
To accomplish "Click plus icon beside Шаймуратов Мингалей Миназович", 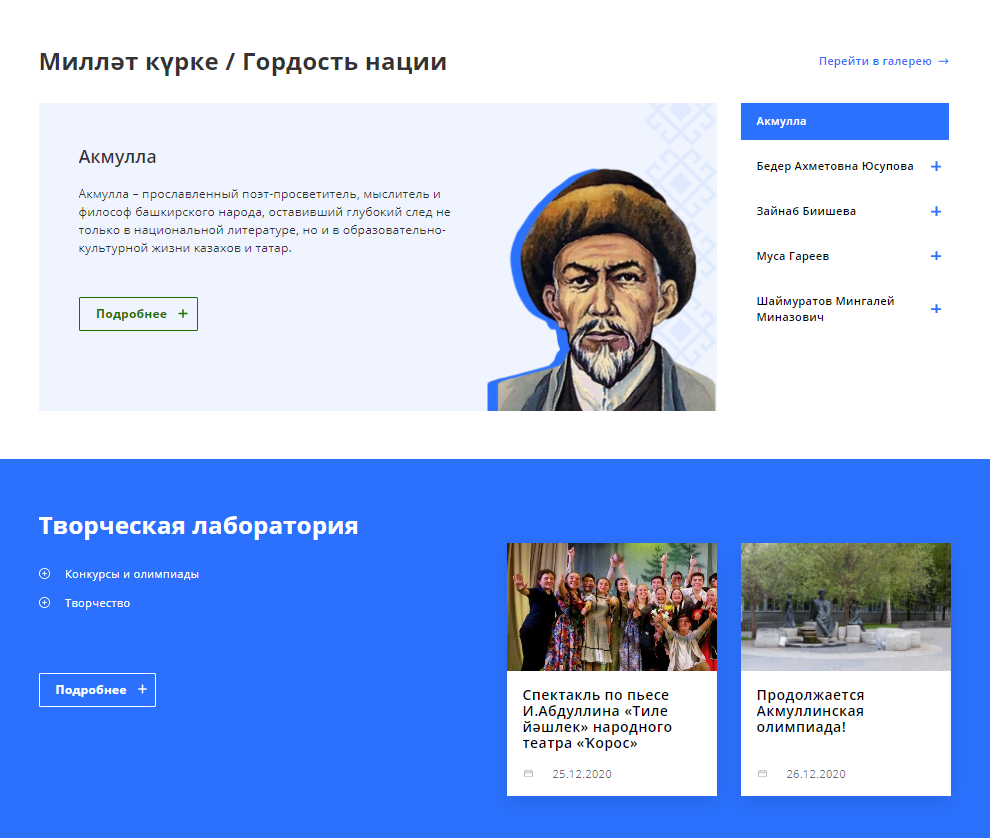I will [x=936, y=309].
